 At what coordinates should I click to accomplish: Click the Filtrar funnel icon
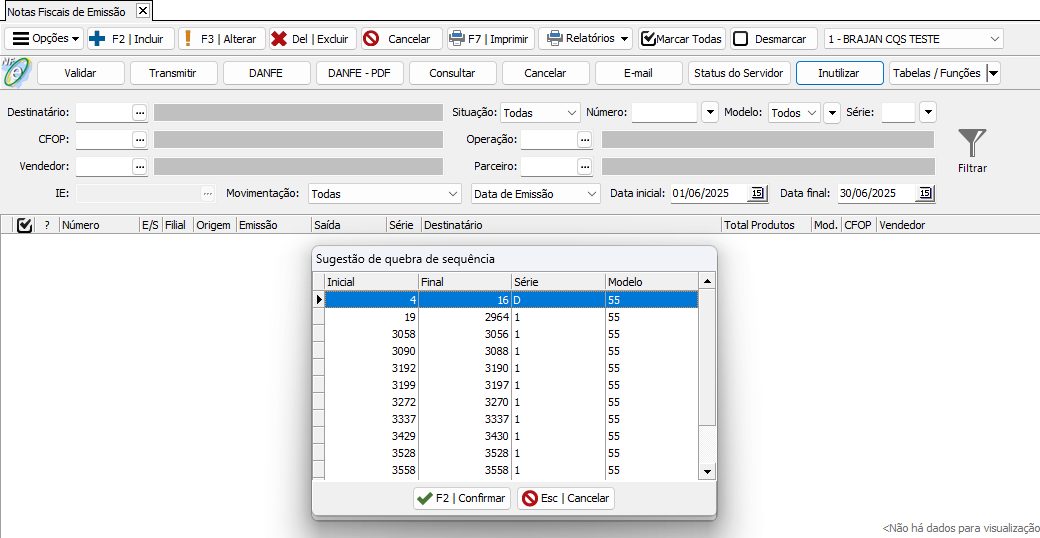point(971,143)
